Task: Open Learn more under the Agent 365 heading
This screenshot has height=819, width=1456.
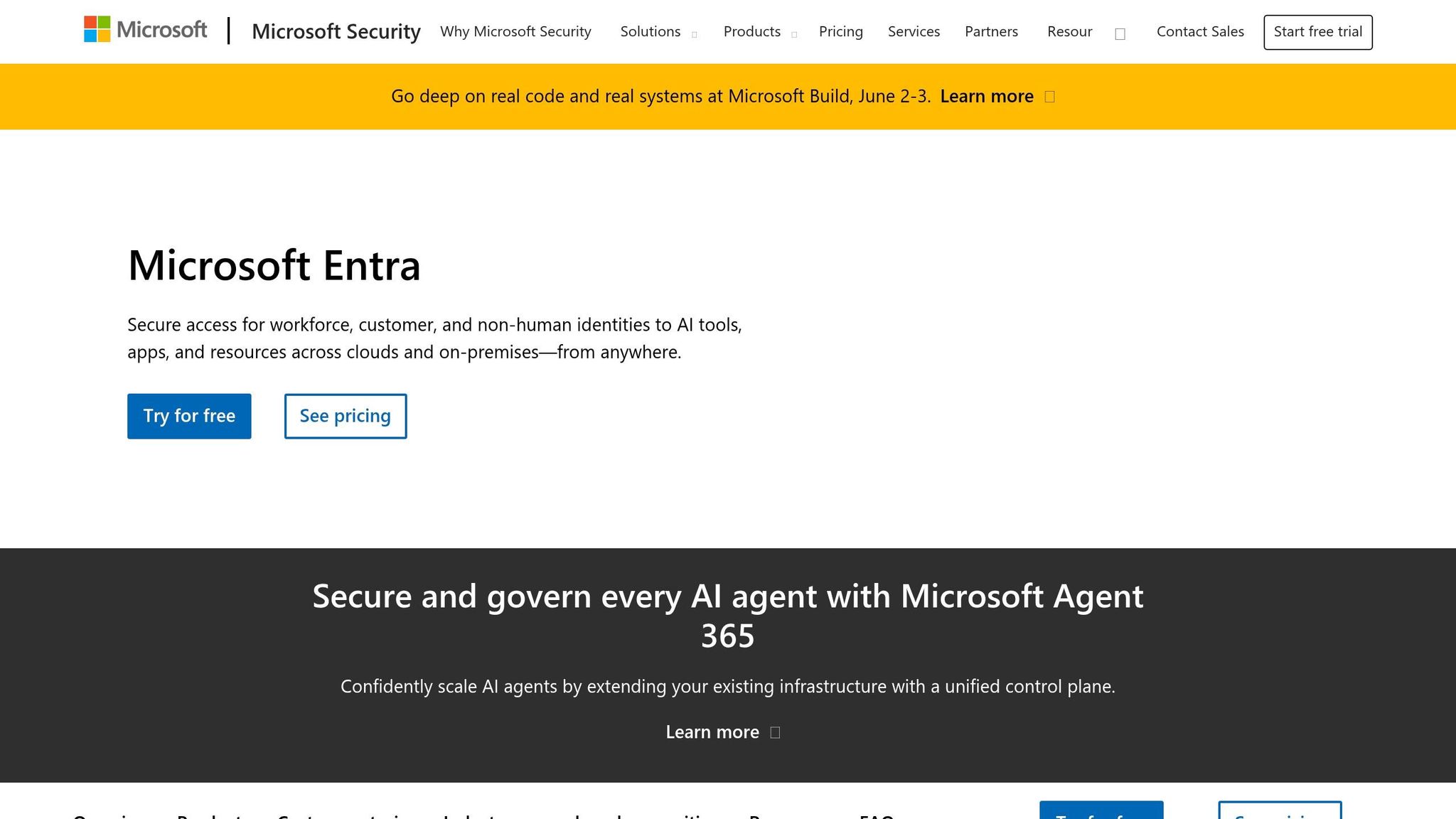Action: pos(712,732)
